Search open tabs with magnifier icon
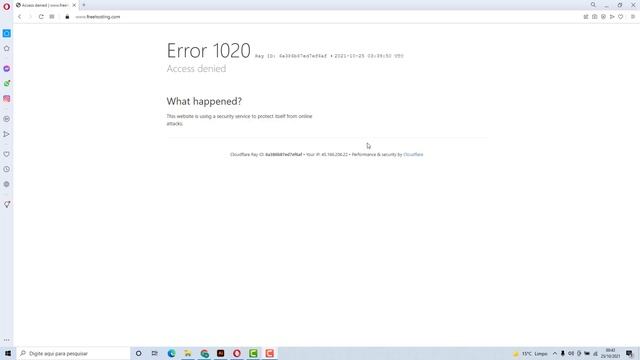The image size is (640, 360). coord(593,5)
